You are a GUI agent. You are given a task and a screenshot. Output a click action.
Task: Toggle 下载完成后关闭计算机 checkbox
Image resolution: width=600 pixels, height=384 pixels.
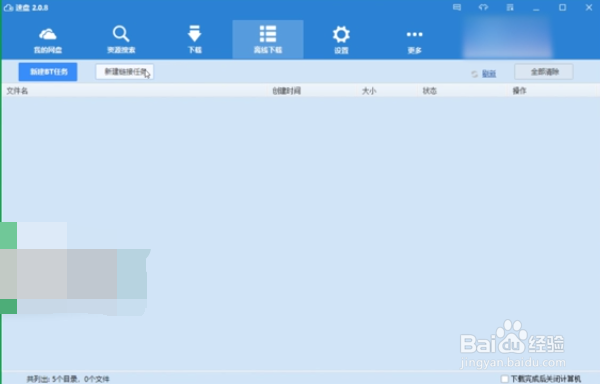pyautogui.click(x=505, y=379)
